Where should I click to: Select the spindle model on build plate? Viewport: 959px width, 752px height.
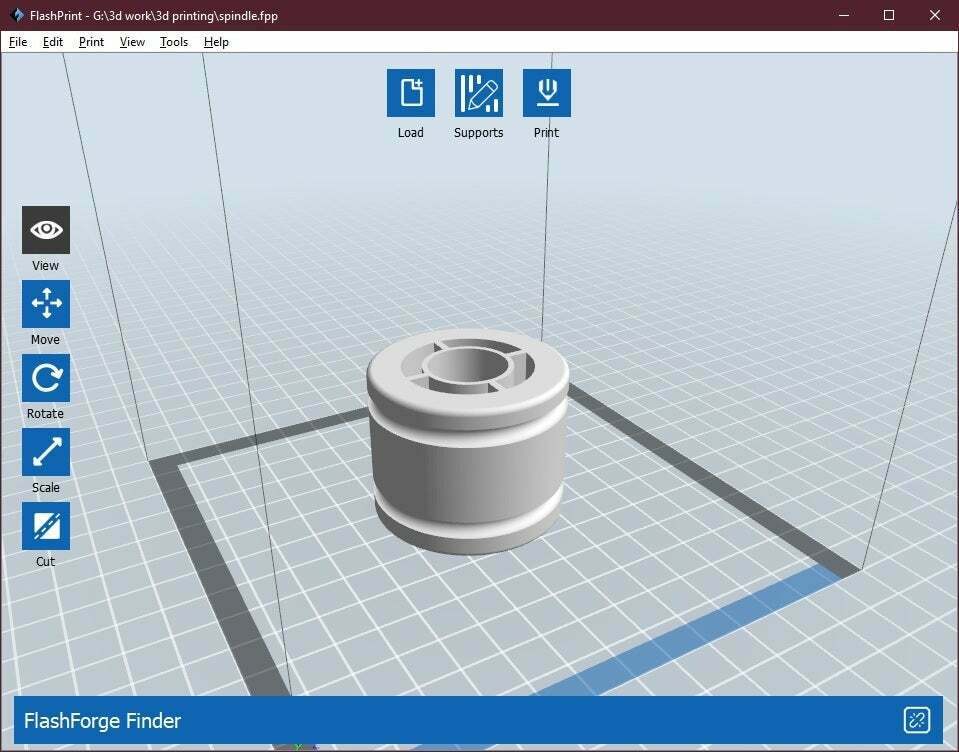(x=467, y=441)
